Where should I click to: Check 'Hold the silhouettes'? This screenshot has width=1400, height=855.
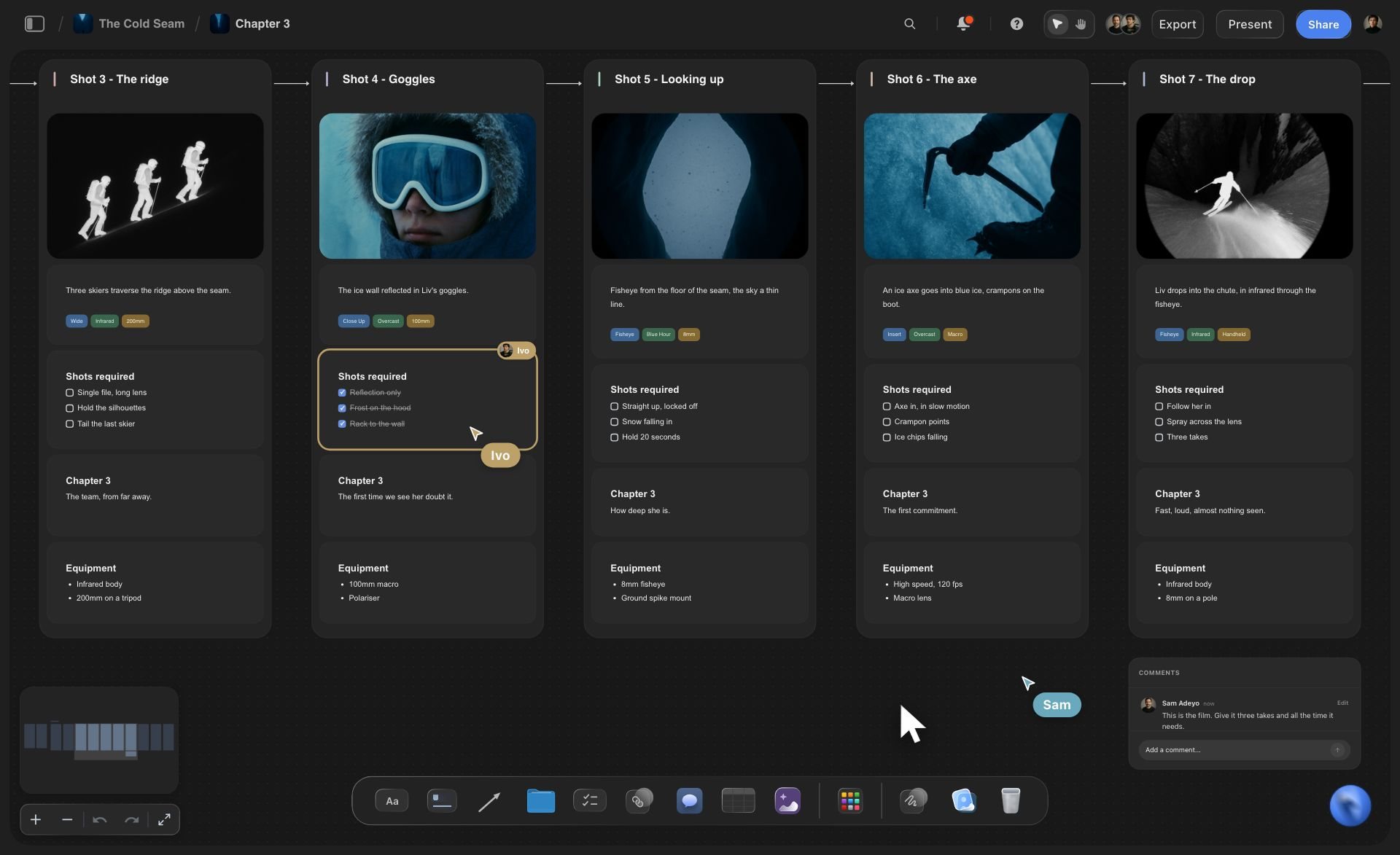[x=70, y=408]
